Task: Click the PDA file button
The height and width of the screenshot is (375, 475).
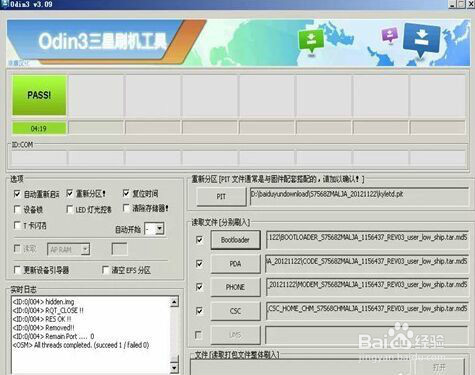Action: [x=235, y=264]
